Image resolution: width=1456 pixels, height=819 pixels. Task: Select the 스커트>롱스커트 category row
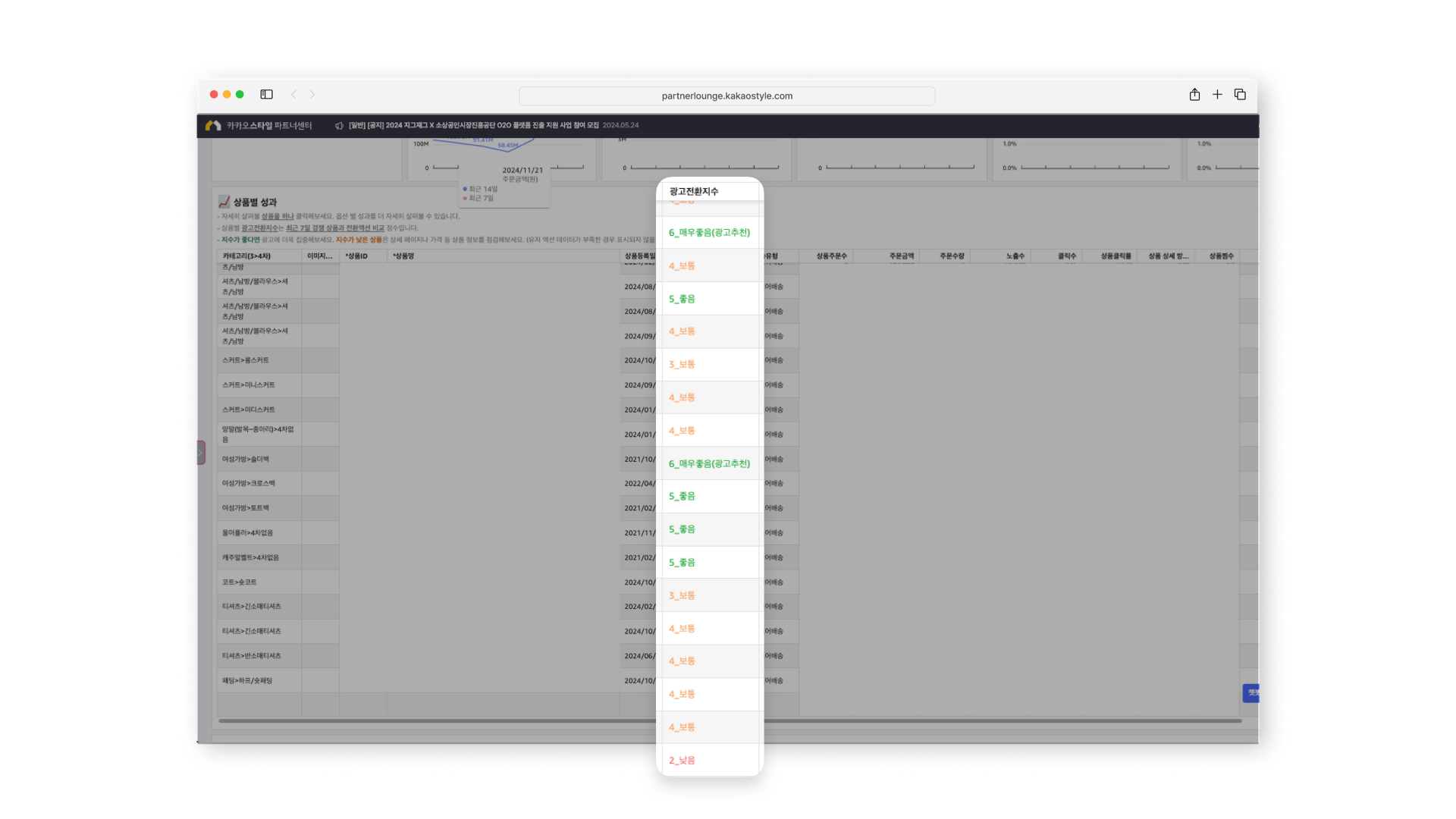coord(259,360)
